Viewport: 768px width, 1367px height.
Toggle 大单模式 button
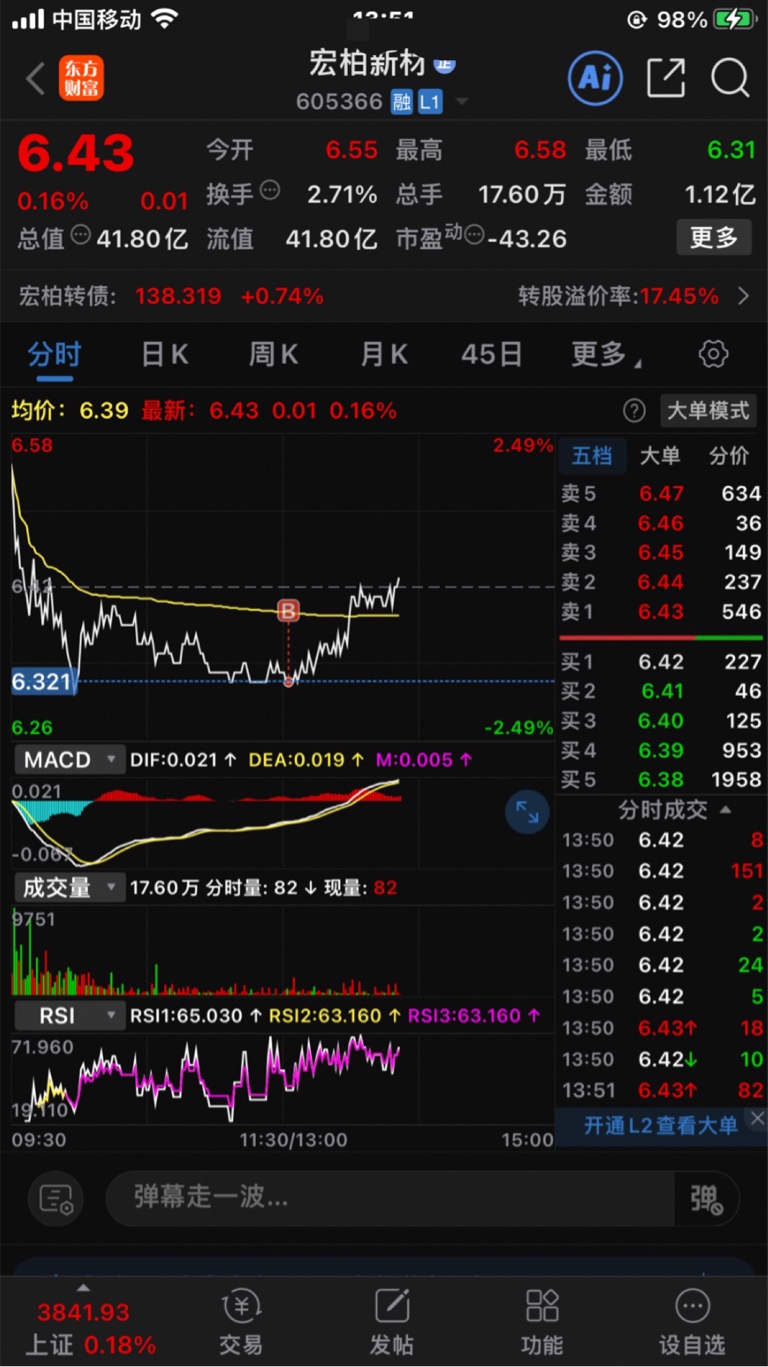pyautogui.click(x=707, y=410)
